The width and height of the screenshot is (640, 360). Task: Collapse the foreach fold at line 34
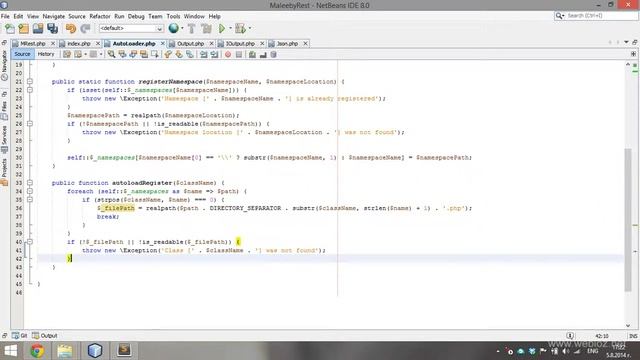click(30, 191)
